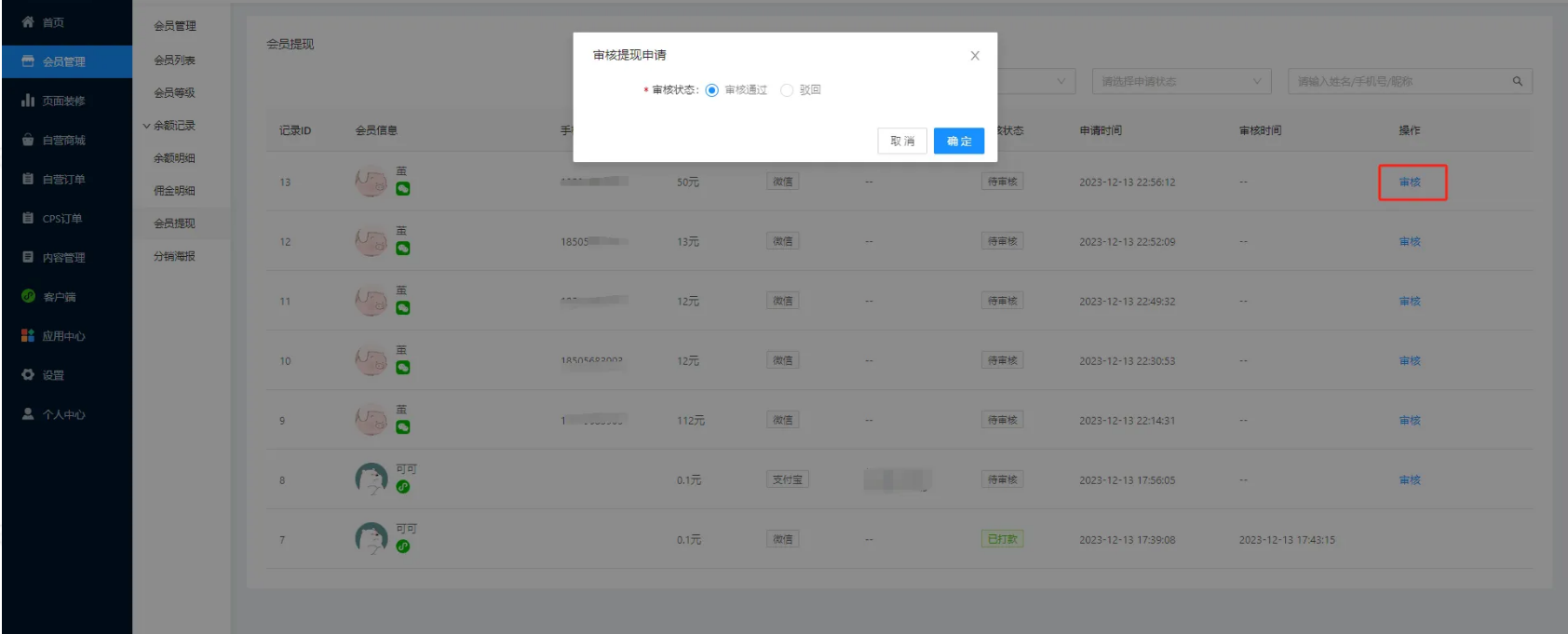This screenshot has width=1568, height=634.
Task: Click the 会员管理 sidebar icon
Action: pyautogui.click(x=28, y=61)
